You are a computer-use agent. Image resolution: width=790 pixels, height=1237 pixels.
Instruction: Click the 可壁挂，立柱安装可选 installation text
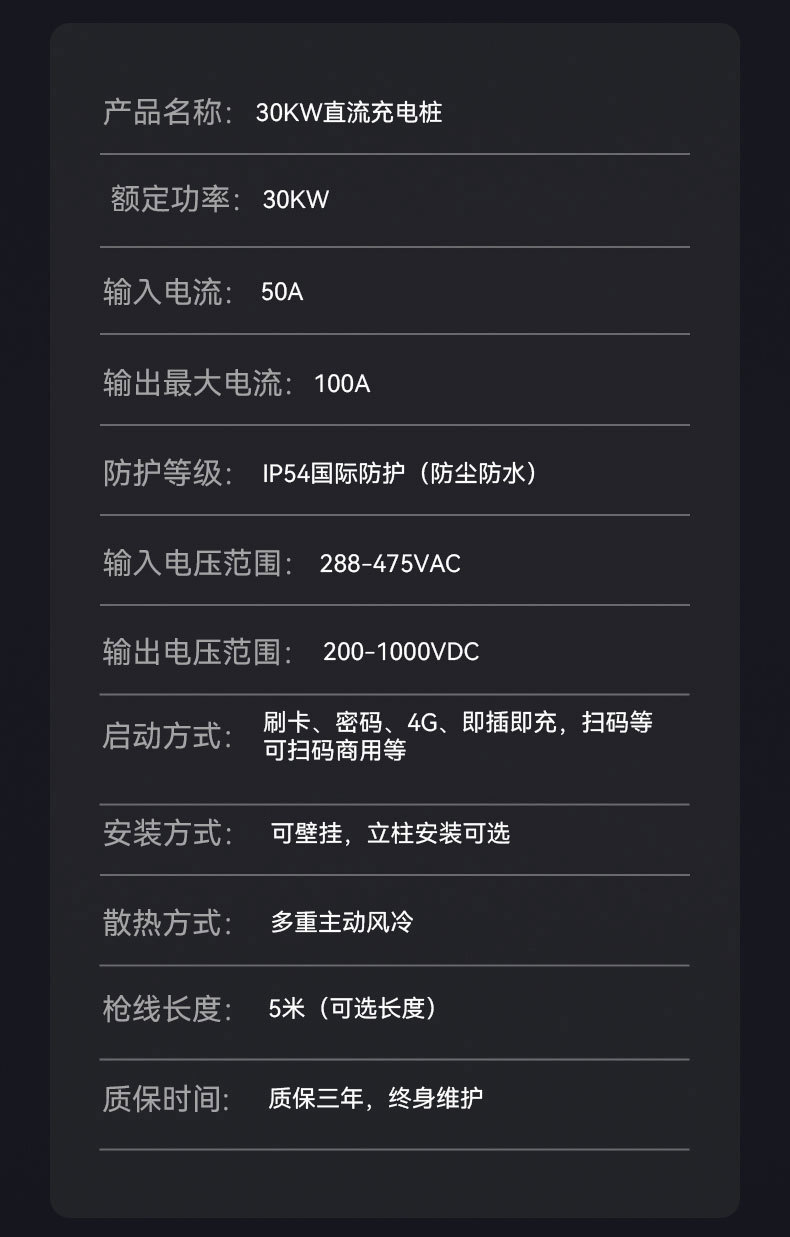(x=390, y=833)
